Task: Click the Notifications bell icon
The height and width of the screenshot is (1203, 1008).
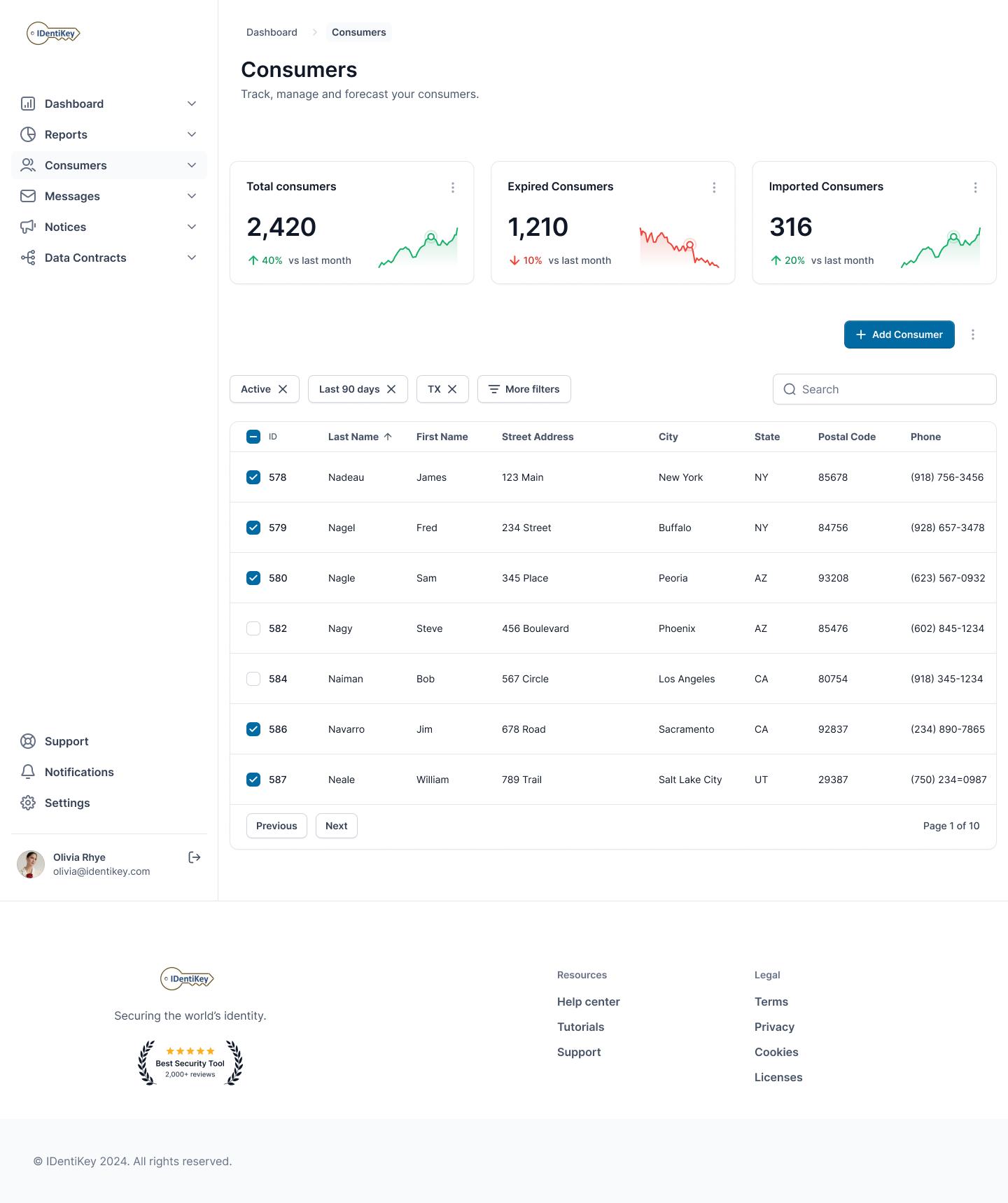Action: (28, 772)
